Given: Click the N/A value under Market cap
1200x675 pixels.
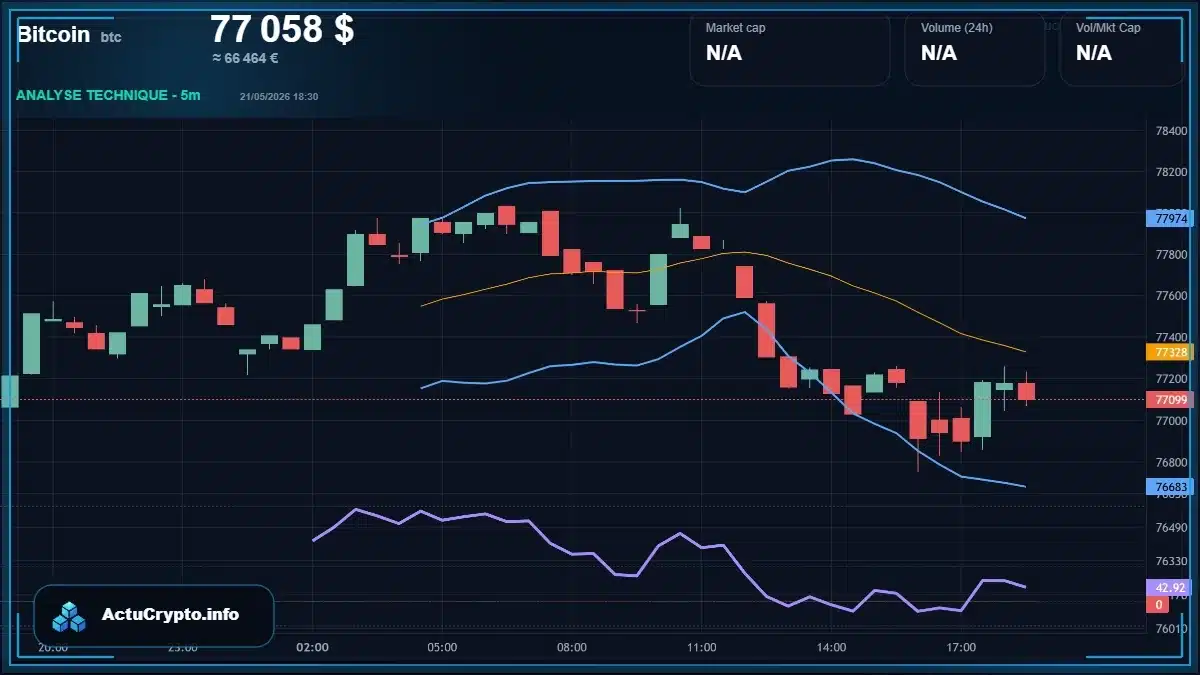Looking at the screenshot, I should pos(724,53).
